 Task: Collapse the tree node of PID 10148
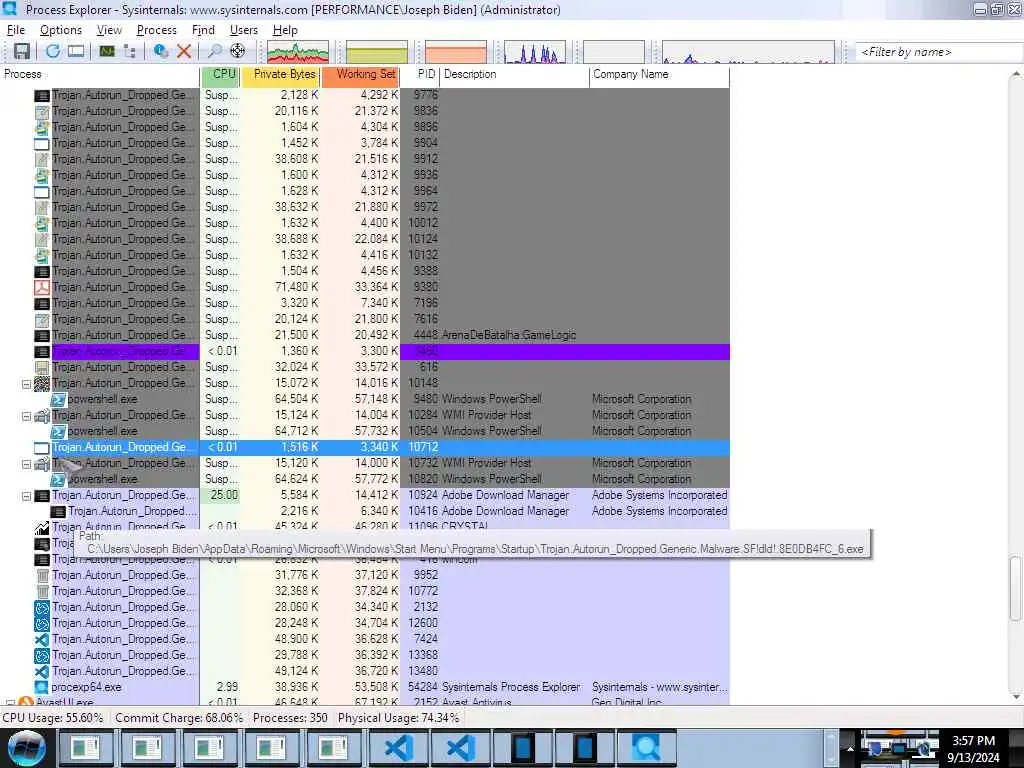click(26, 384)
